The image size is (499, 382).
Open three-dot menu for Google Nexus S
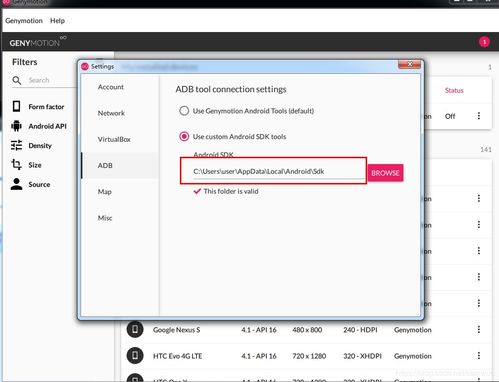click(479, 329)
